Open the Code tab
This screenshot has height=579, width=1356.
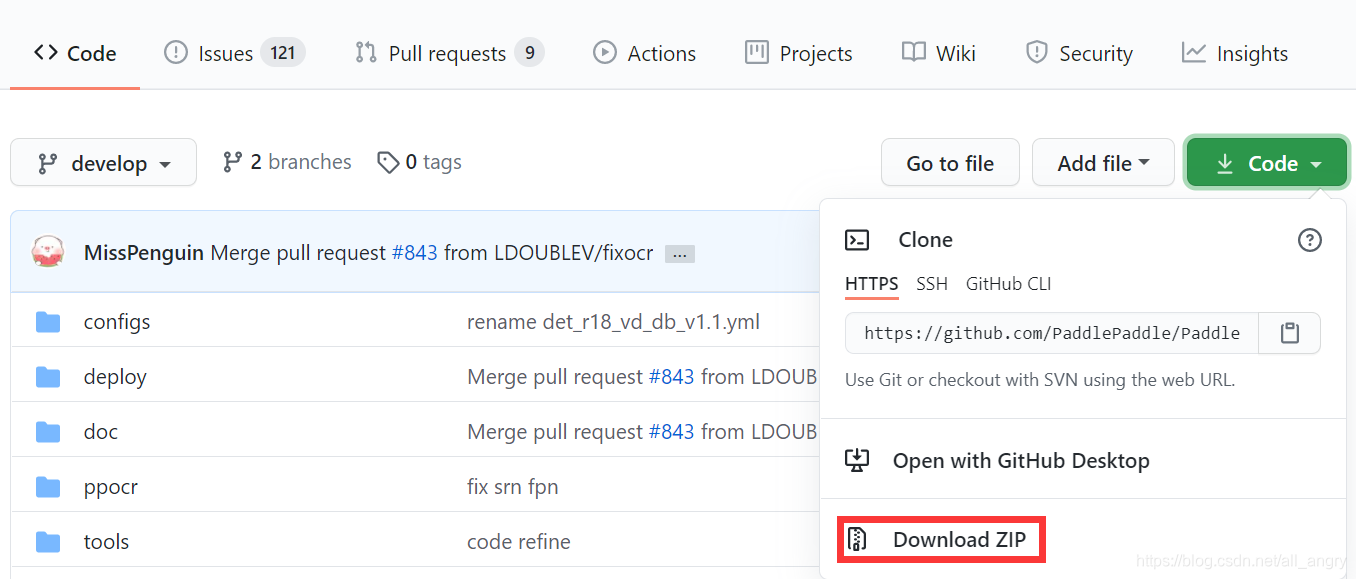click(x=75, y=53)
